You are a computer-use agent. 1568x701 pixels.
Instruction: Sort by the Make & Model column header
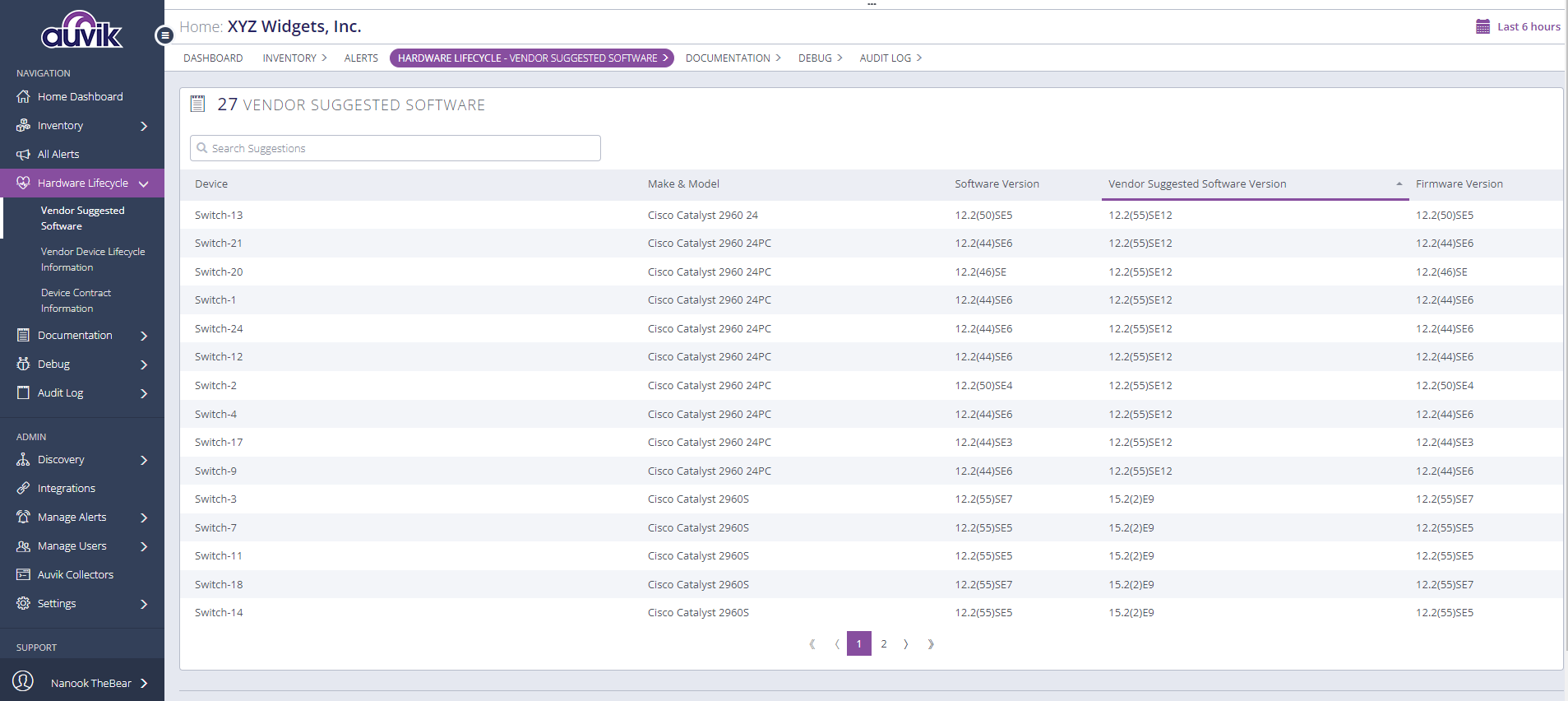click(683, 183)
